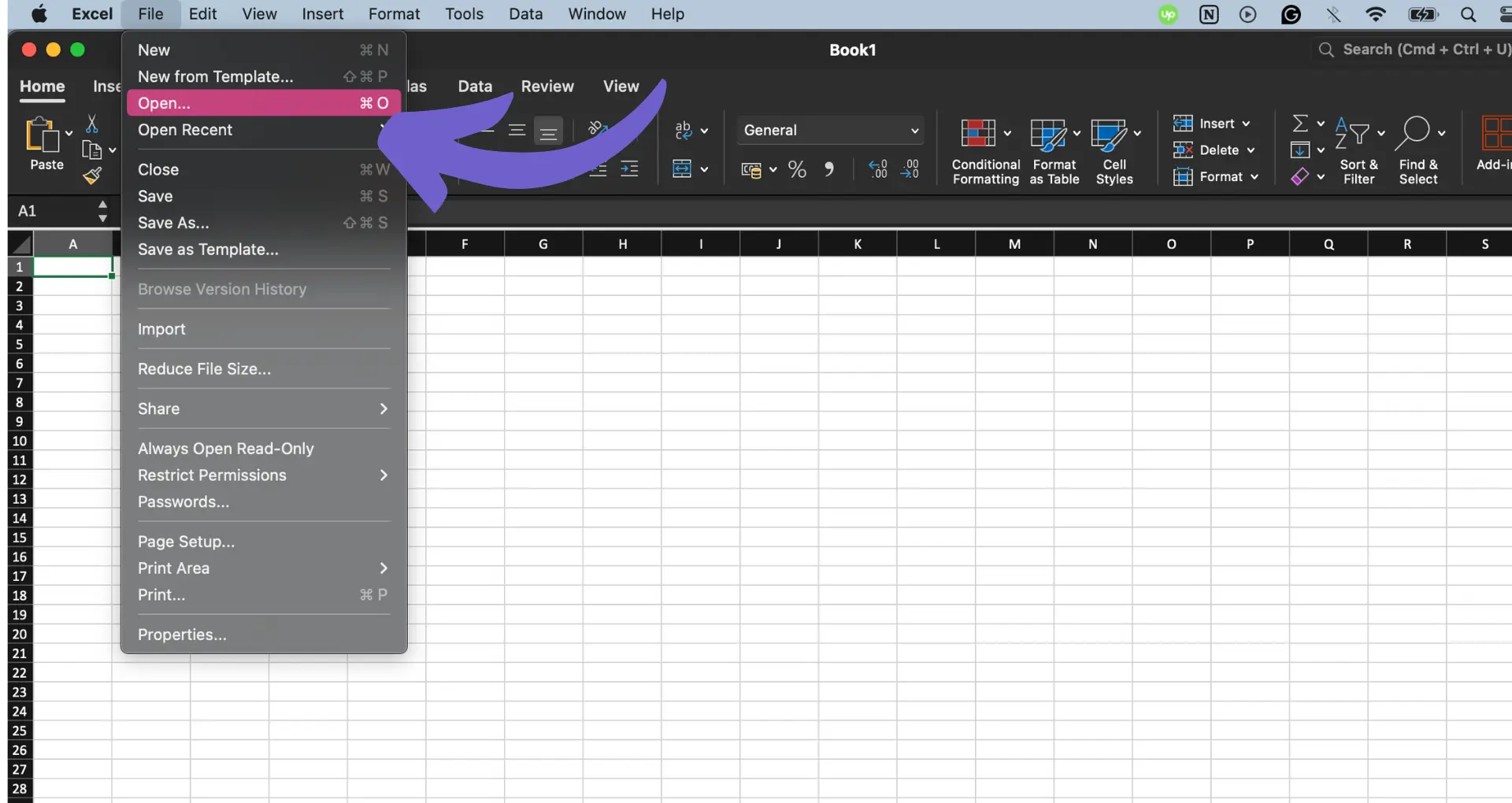1512x803 pixels.
Task: Open the Edit menu in menu bar
Action: tap(202, 14)
